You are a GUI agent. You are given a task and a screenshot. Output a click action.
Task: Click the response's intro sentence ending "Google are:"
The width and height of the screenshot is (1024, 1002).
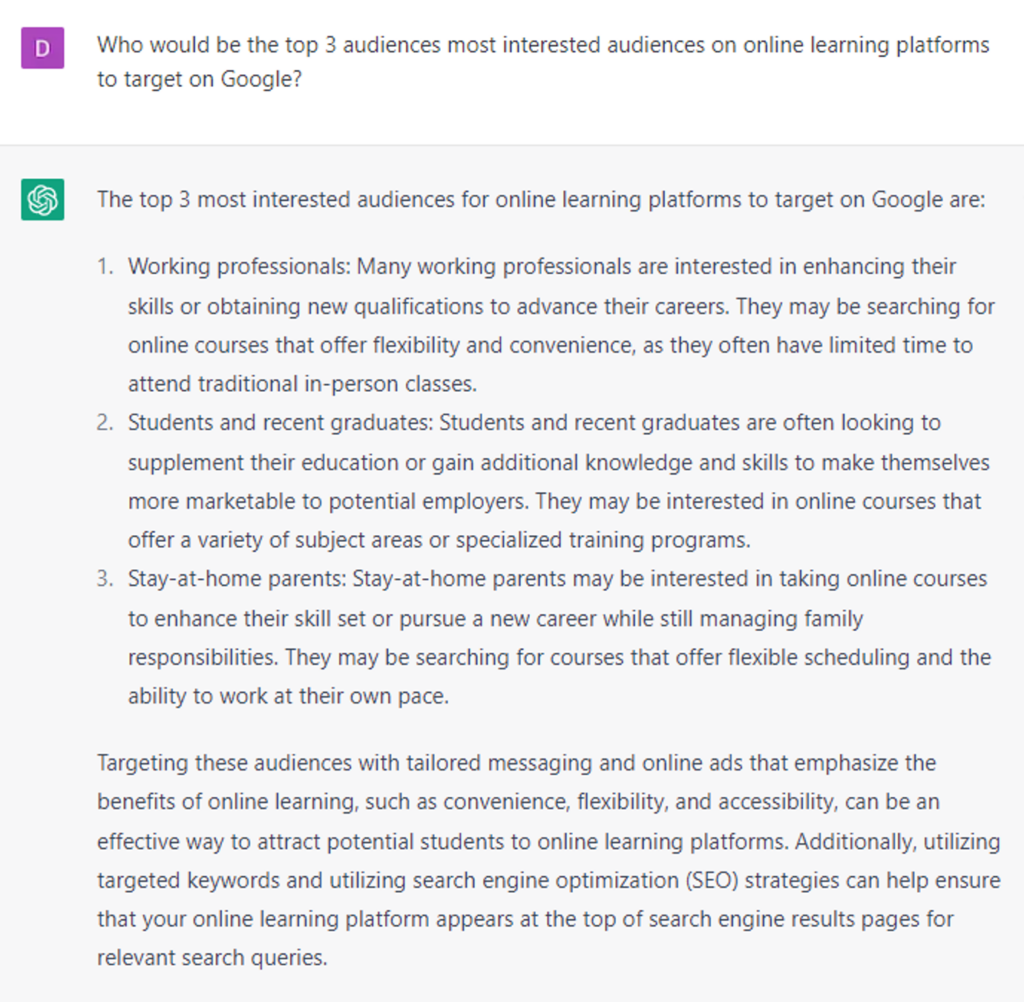(541, 199)
